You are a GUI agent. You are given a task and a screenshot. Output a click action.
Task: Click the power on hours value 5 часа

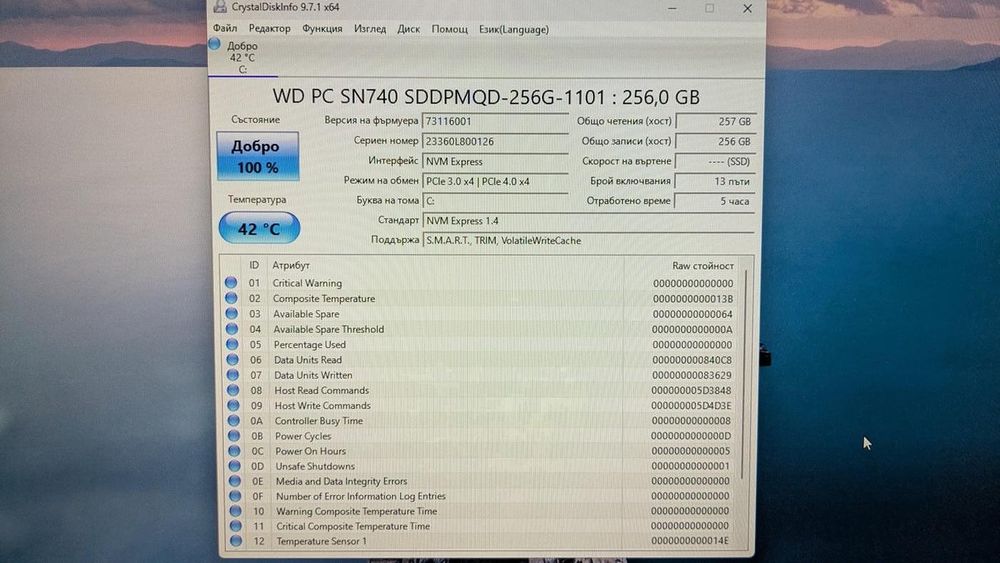point(715,201)
